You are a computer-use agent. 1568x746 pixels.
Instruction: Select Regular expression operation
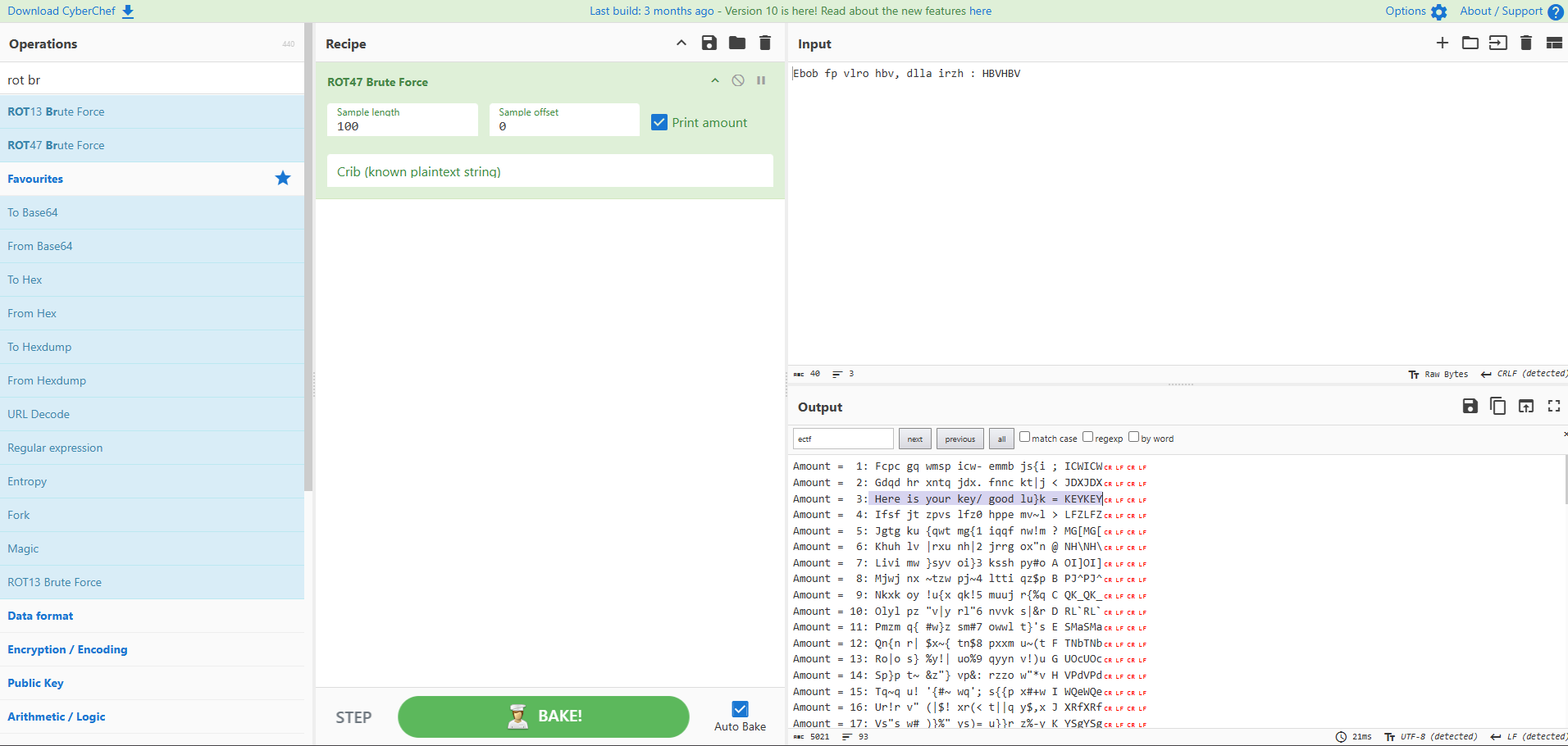coord(152,448)
